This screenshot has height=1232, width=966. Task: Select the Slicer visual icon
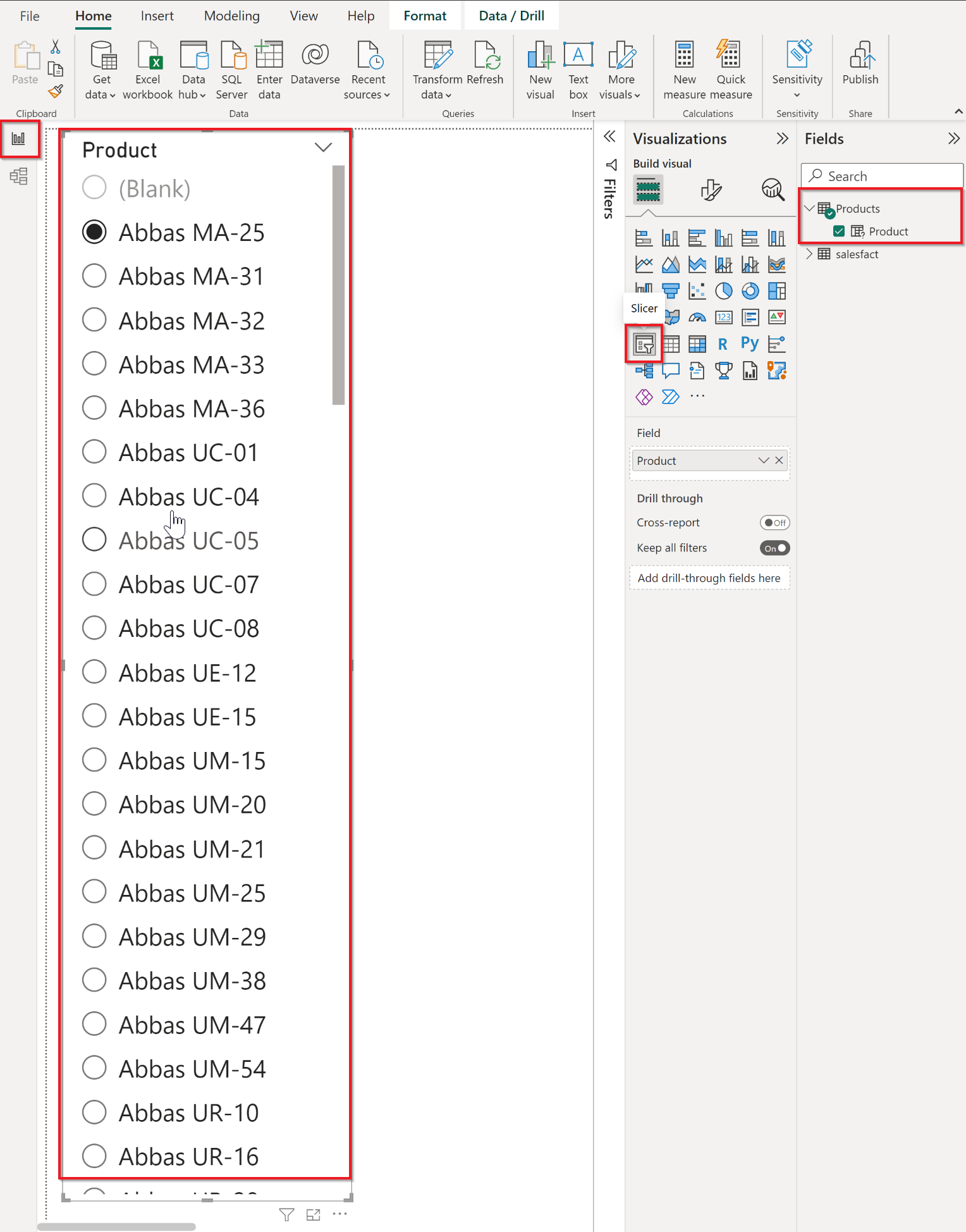point(644,345)
